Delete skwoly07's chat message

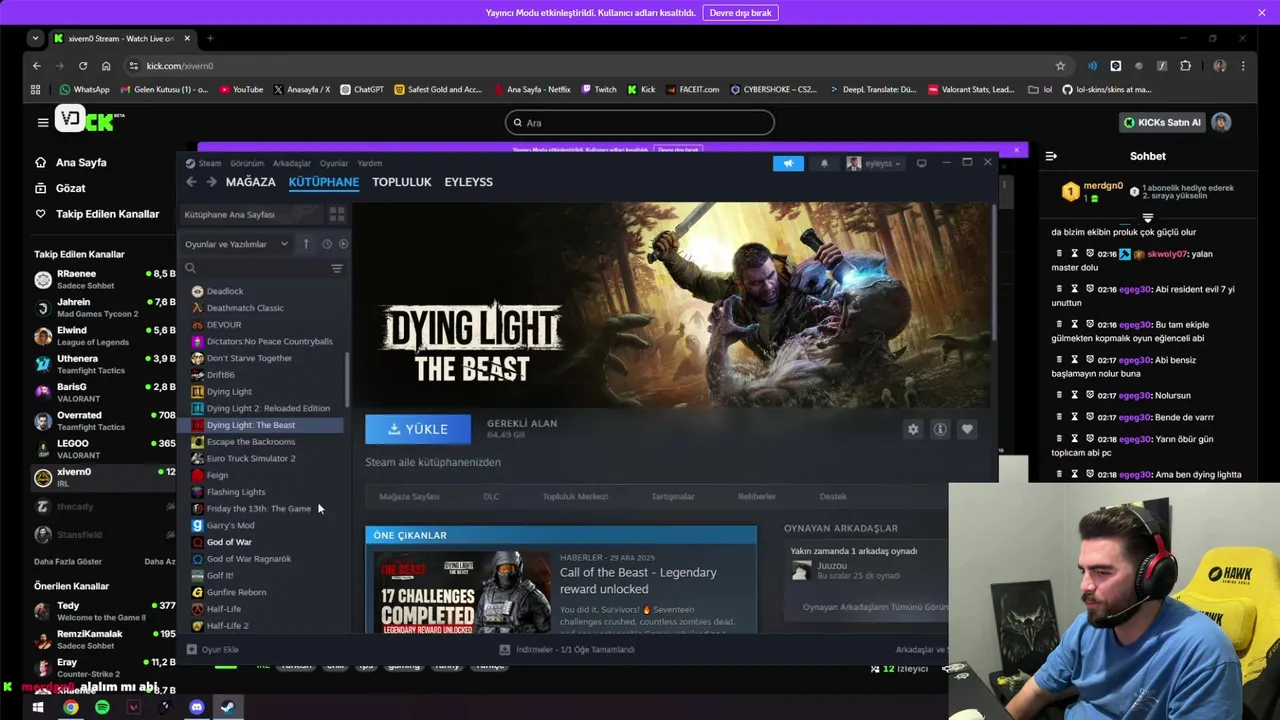pyautogui.click(x=1060, y=254)
